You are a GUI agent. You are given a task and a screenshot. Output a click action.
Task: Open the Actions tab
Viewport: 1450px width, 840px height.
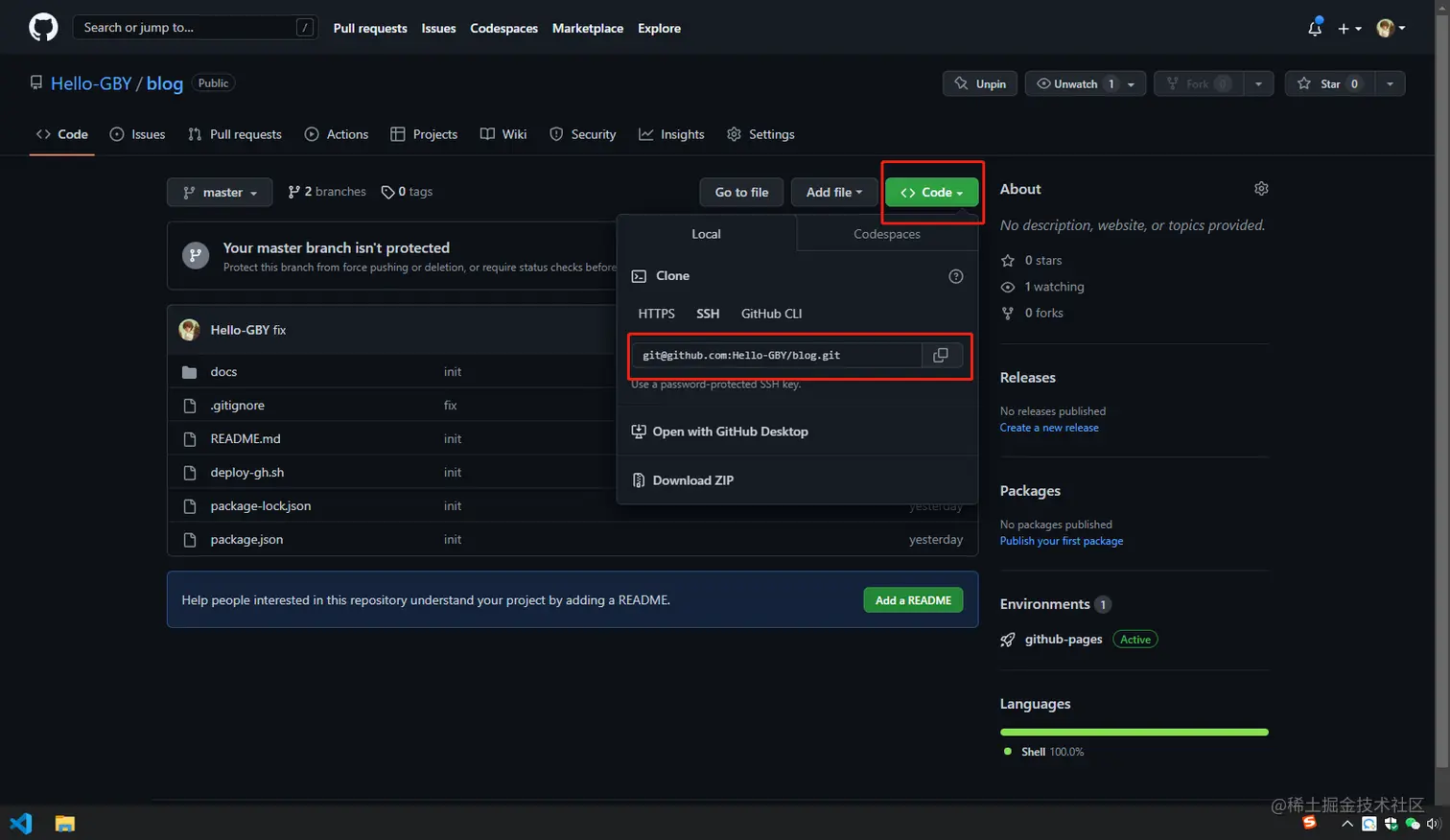click(337, 134)
